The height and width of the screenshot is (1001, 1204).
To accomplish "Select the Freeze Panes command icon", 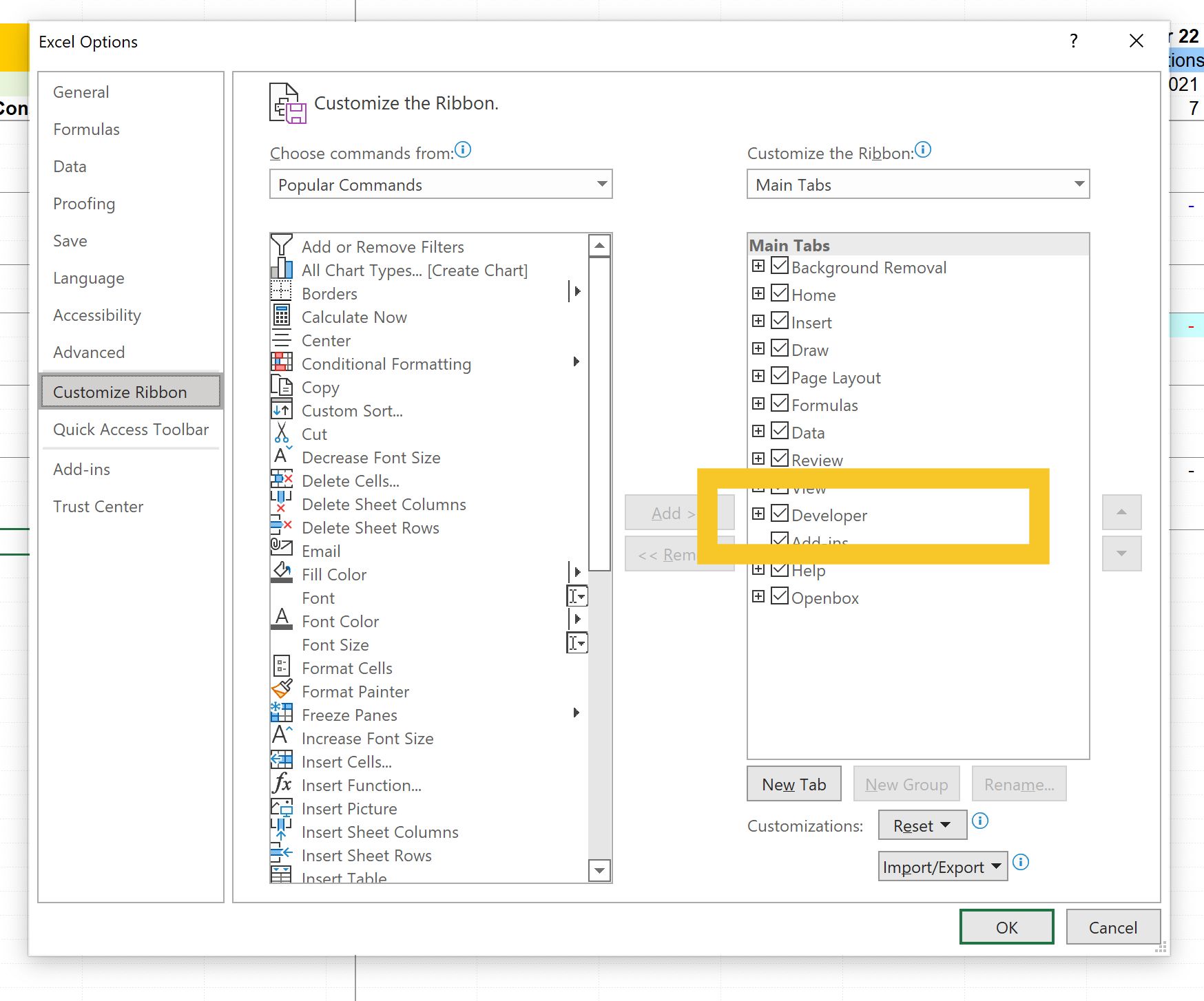I will tap(282, 715).
